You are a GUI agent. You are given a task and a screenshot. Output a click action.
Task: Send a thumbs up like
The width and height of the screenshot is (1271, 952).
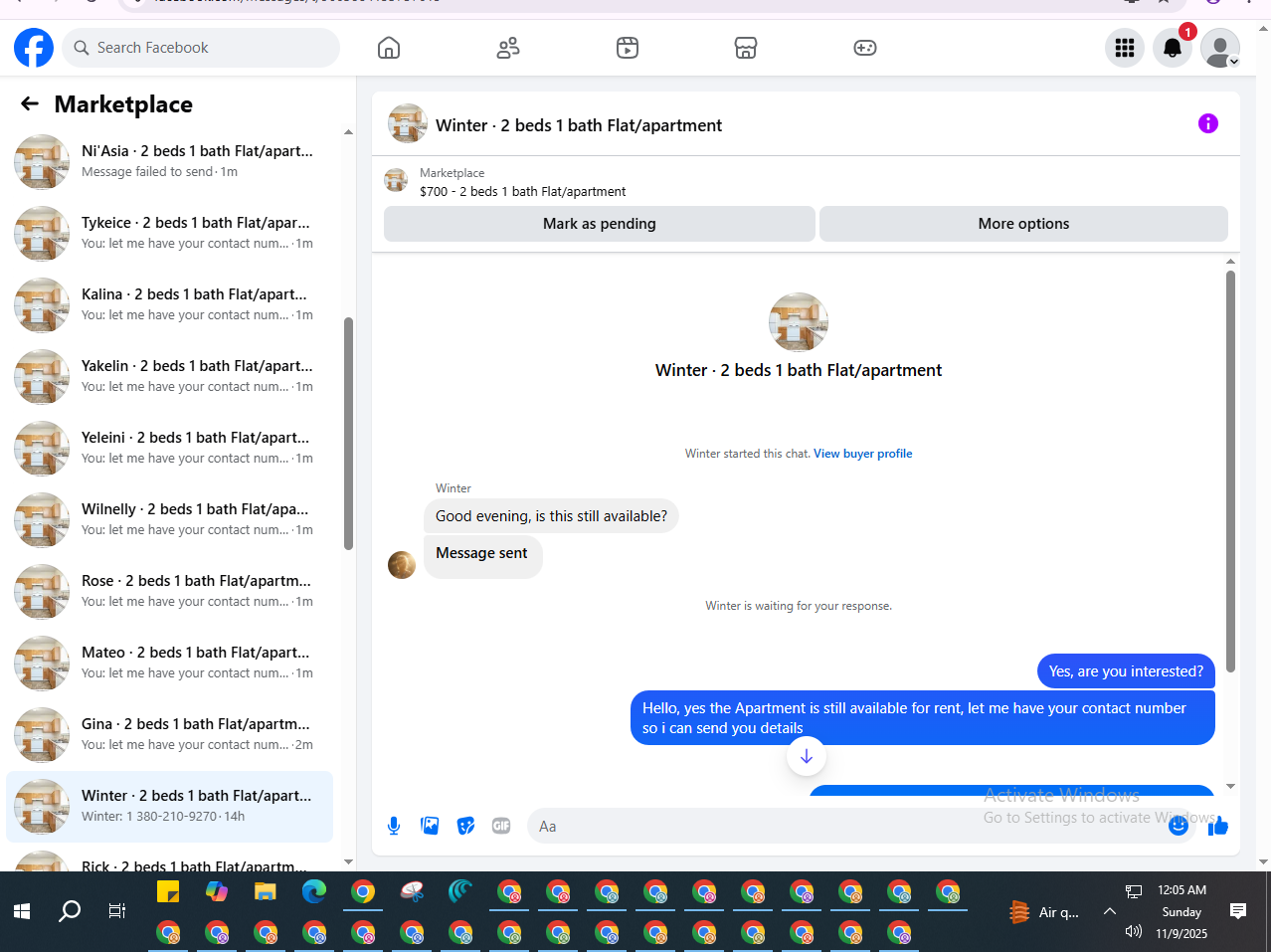pos(1218,826)
